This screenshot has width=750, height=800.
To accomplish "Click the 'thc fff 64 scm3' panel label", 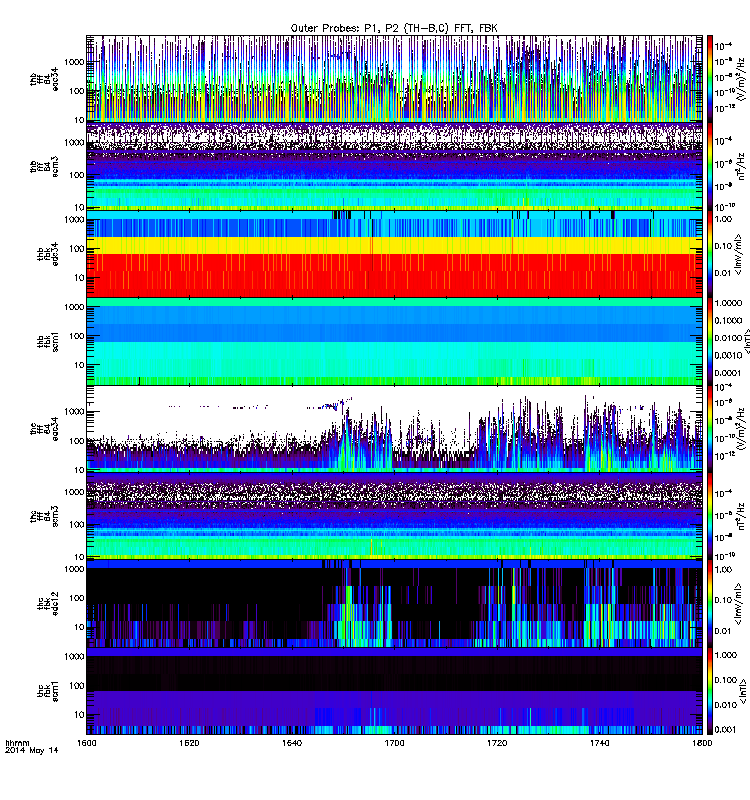I will [x=44, y=516].
